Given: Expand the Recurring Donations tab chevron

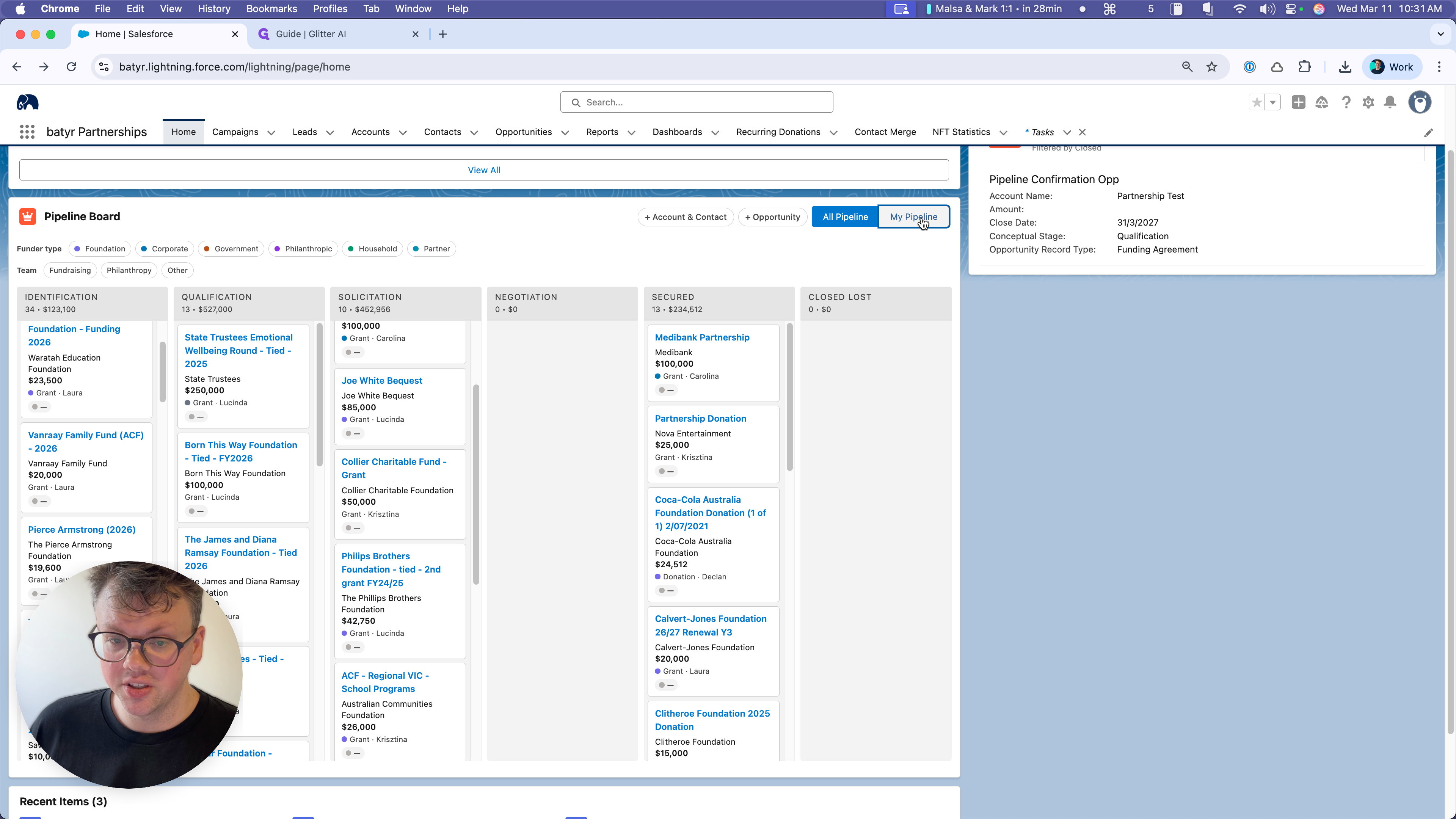Looking at the screenshot, I should point(834,133).
